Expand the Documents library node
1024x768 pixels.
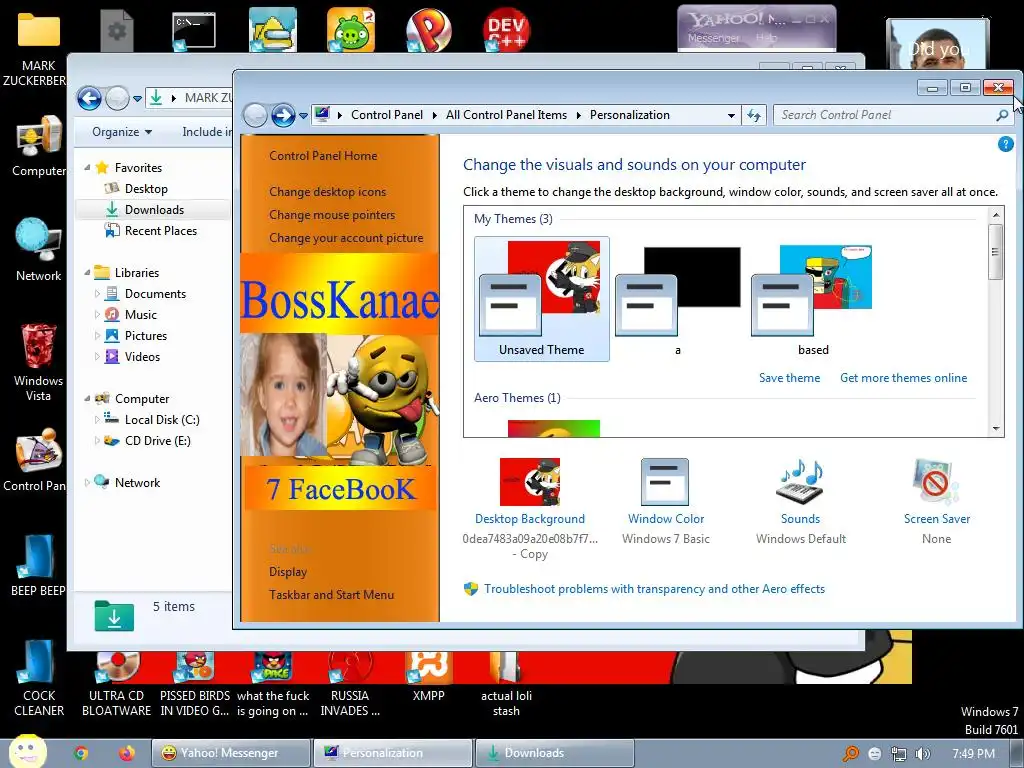[97, 294]
